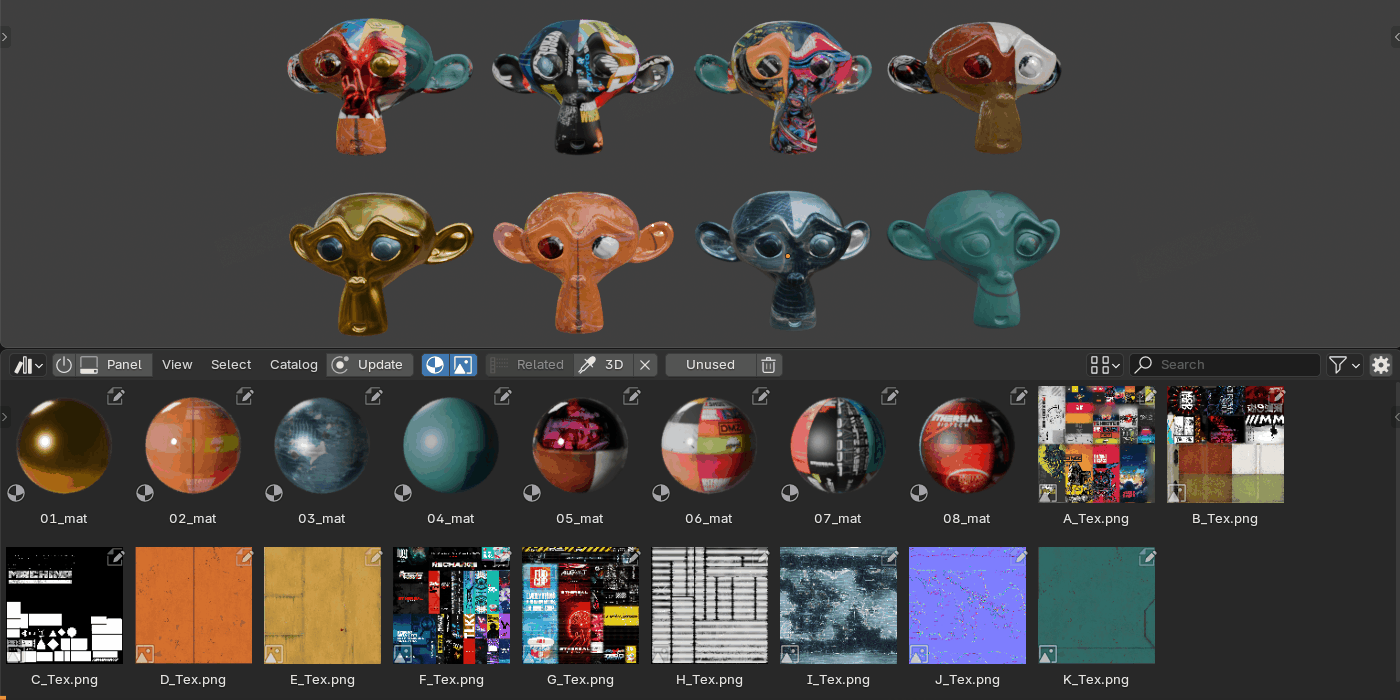Click the edit icon on 05_mat
The width and height of the screenshot is (1400, 700).
[x=632, y=396]
